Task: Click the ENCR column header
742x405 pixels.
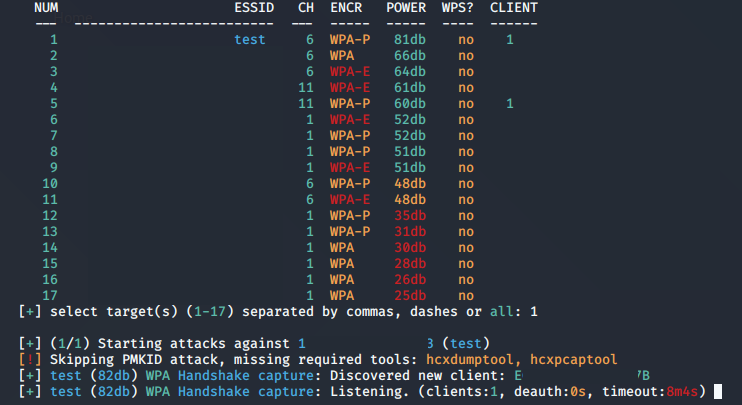Action: pyautogui.click(x=346, y=8)
